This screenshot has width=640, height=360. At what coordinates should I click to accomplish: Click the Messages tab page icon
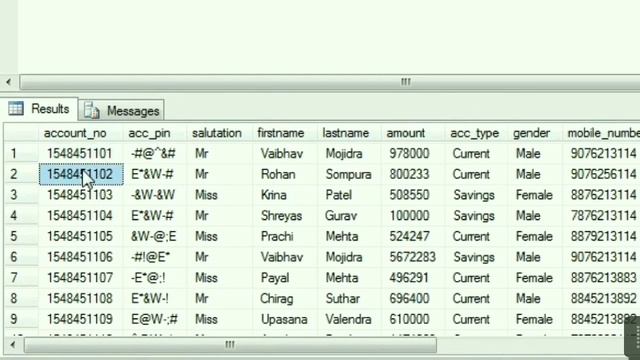point(92,111)
